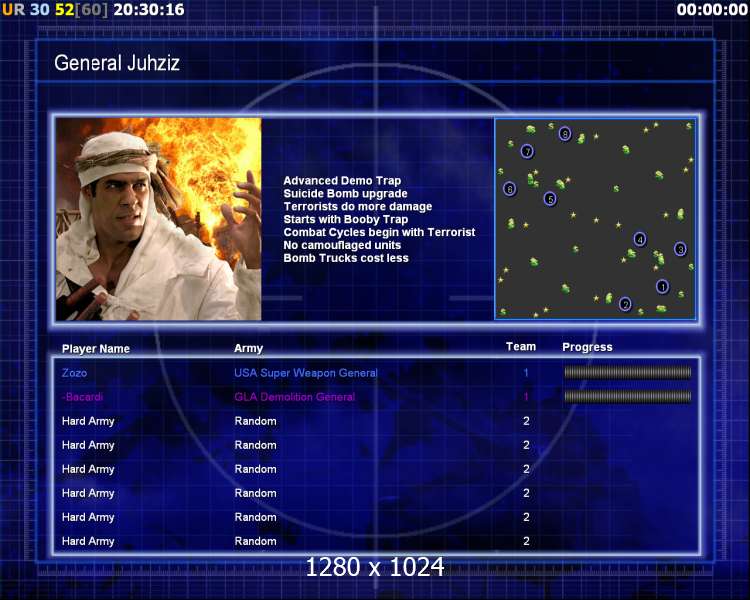Click "Combat Cycles begin with Terrorist" text

pos(379,233)
